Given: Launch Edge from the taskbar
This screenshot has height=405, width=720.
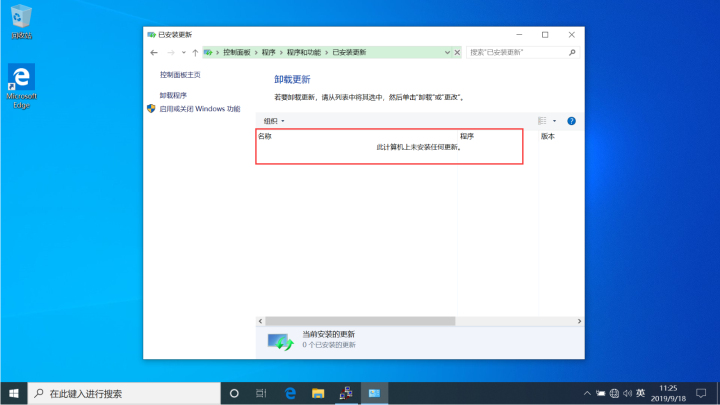Looking at the screenshot, I should coord(290,394).
